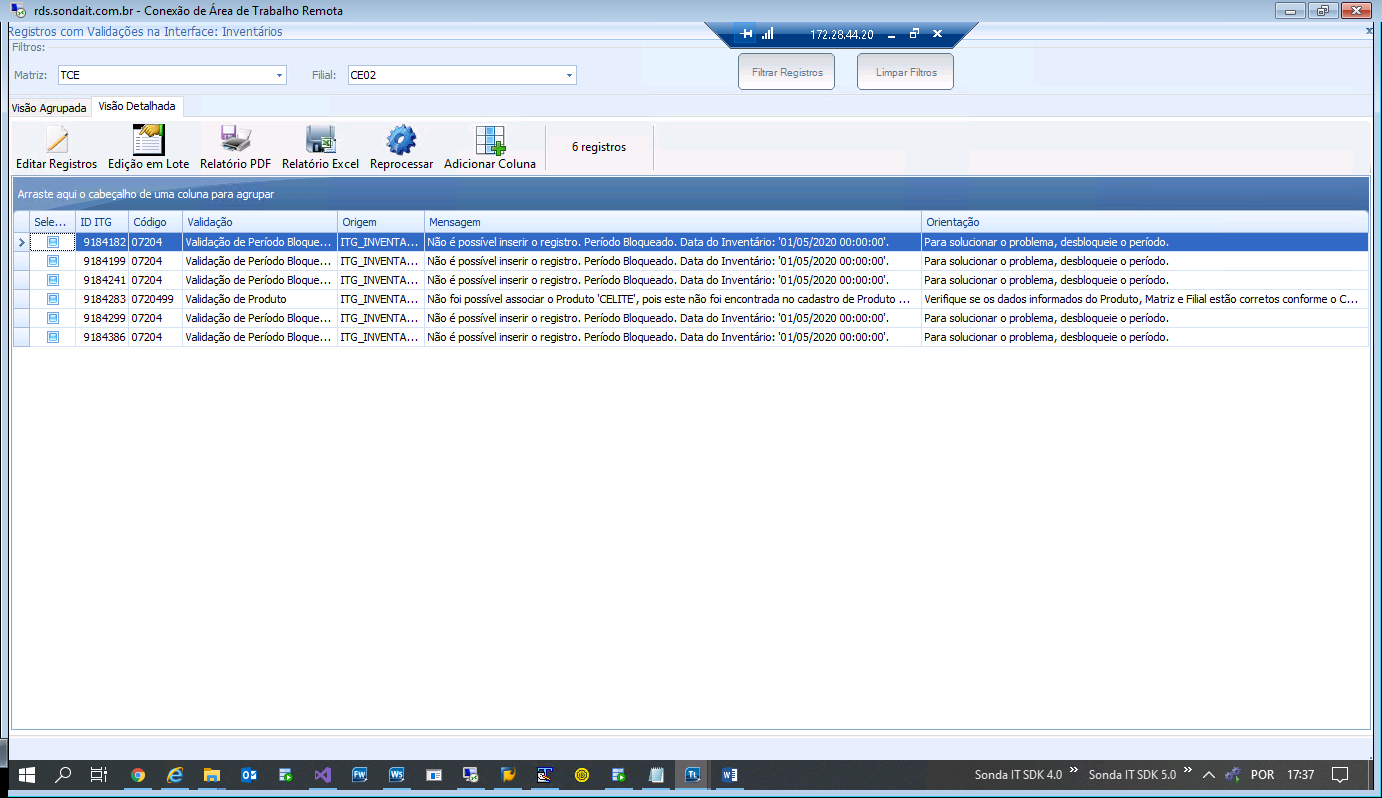Expand the Matriz dropdown showing TCE

coord(279,75)
